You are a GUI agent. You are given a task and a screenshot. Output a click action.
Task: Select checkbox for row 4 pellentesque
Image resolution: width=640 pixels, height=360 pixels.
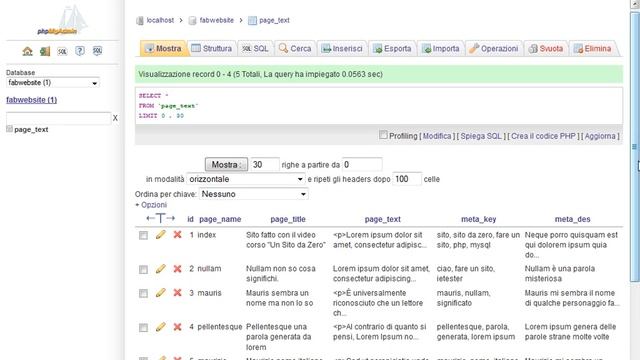143,328
